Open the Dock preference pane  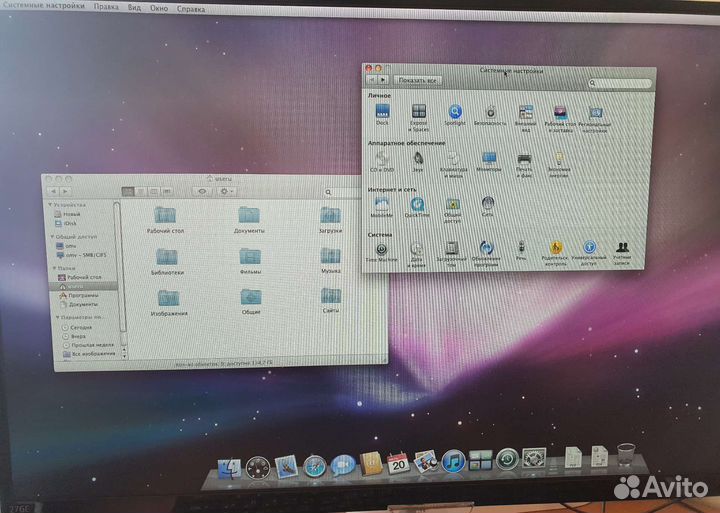coord(382,113)
